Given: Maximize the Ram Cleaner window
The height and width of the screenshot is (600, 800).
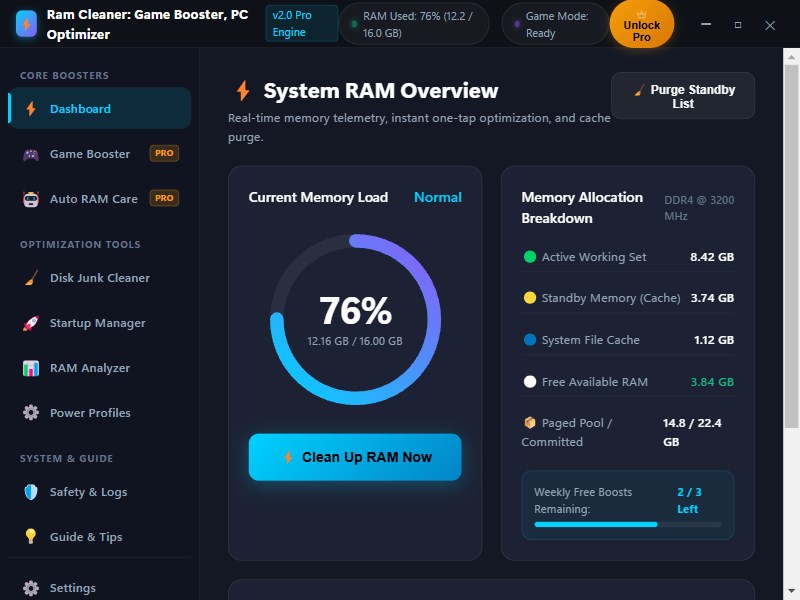Looking at the screenshot, I should point(738,24).
